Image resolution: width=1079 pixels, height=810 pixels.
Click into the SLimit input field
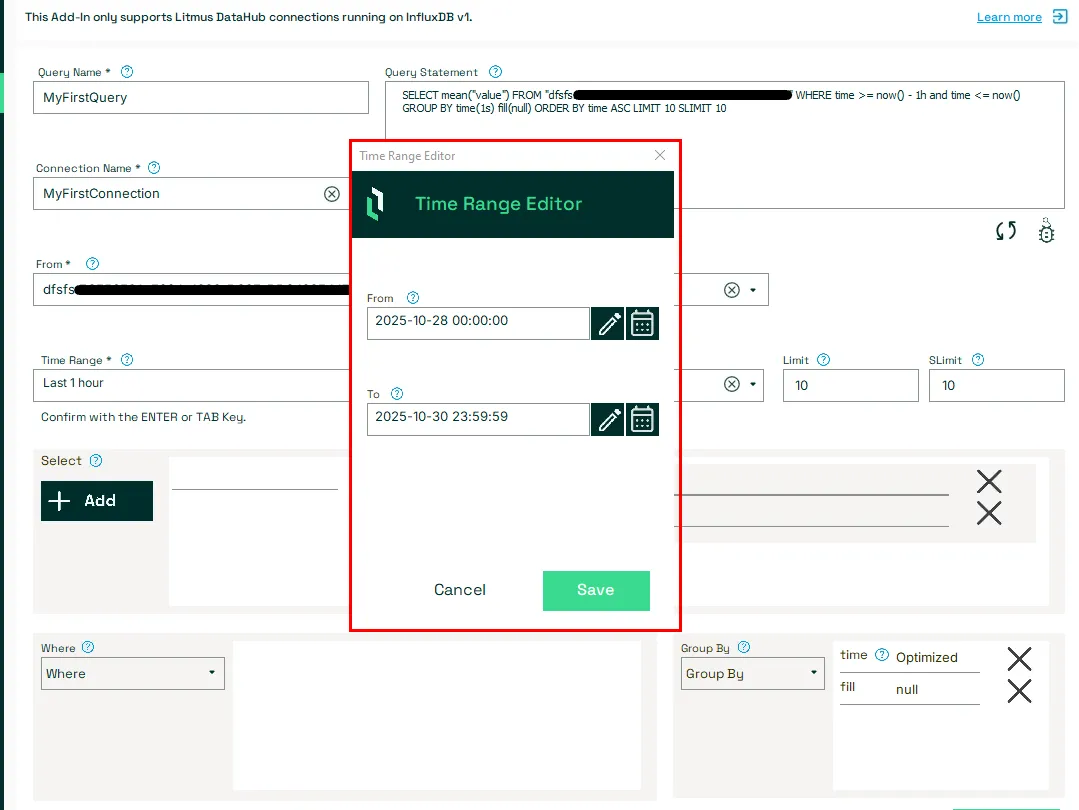point(996,385)
